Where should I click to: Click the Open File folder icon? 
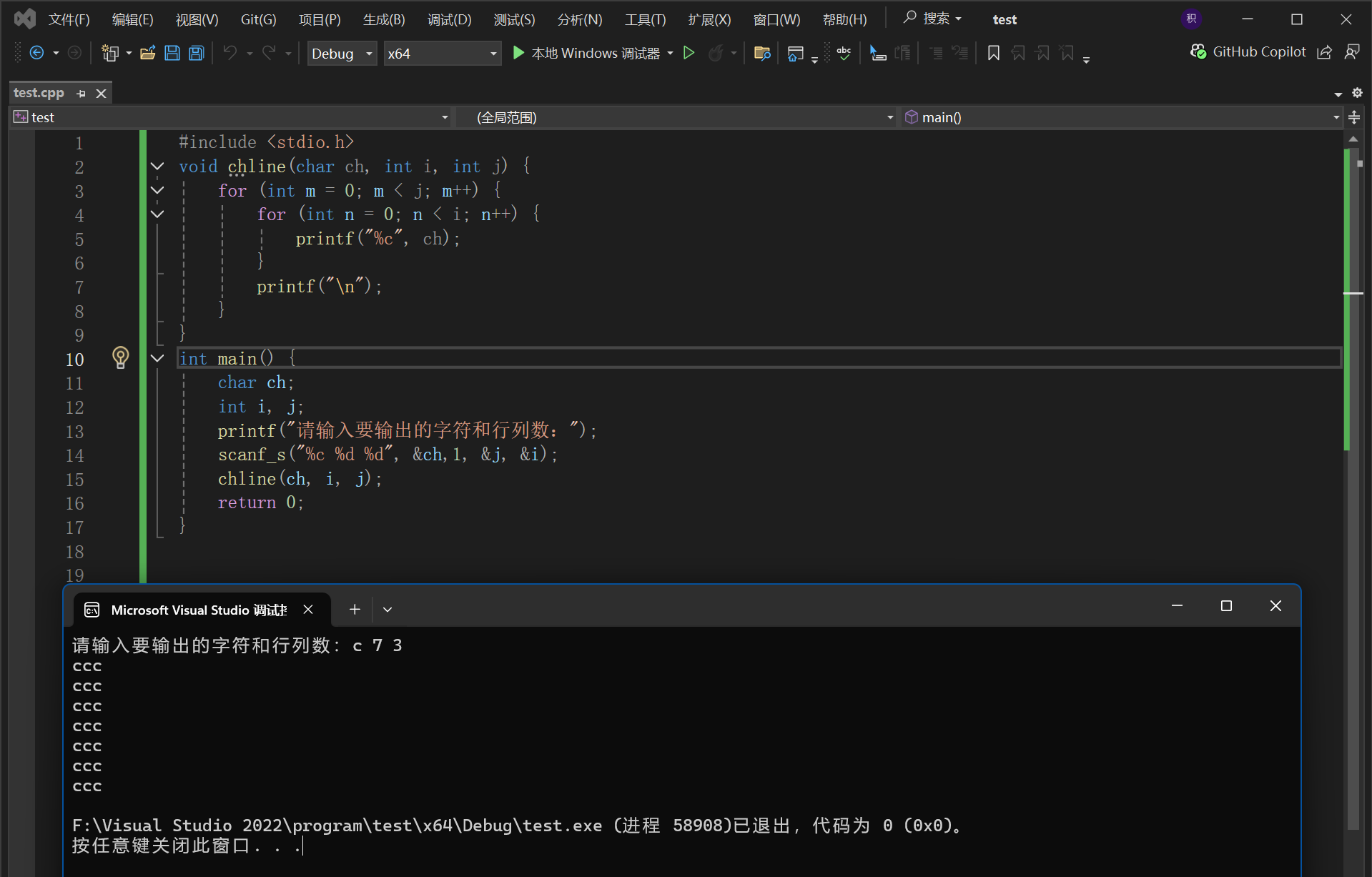[148, 53]
